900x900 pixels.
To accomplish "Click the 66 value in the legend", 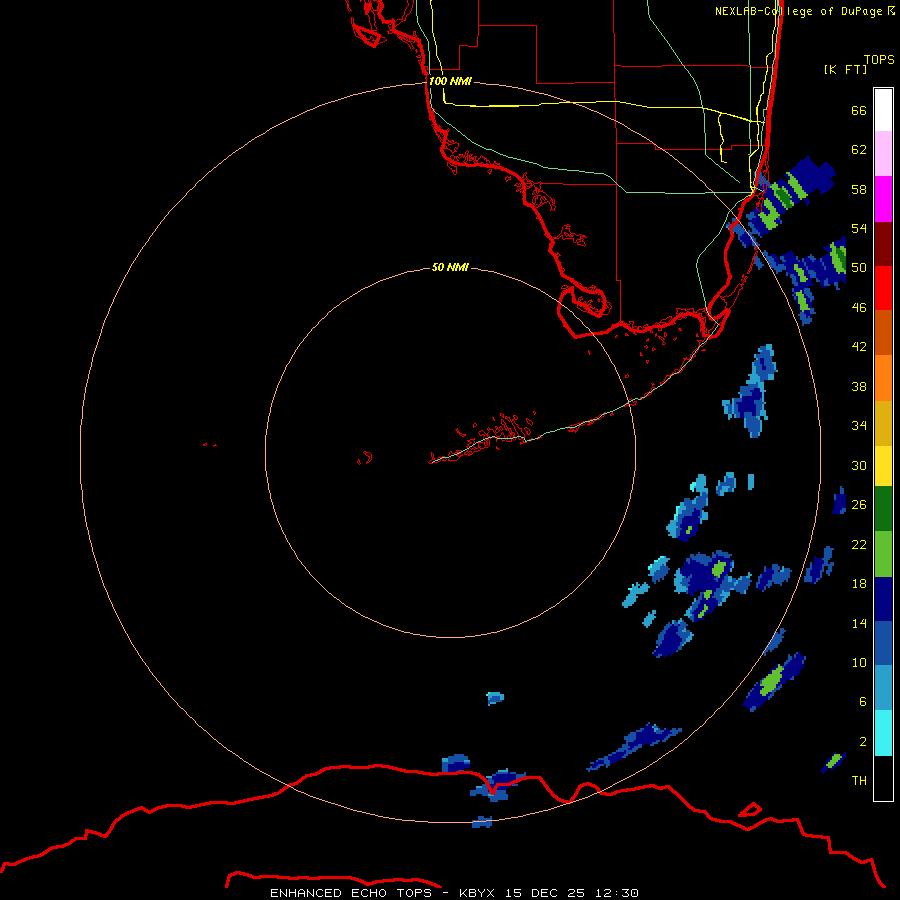I will 859,110.
